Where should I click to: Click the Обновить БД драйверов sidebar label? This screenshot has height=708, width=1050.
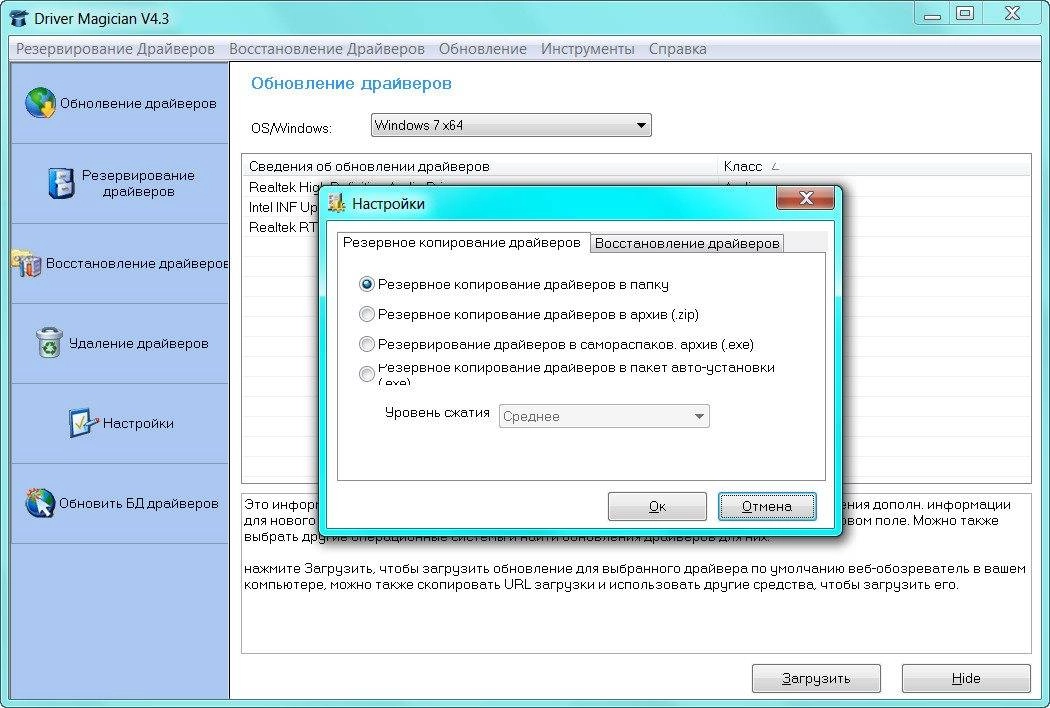(x=139, y=503)
